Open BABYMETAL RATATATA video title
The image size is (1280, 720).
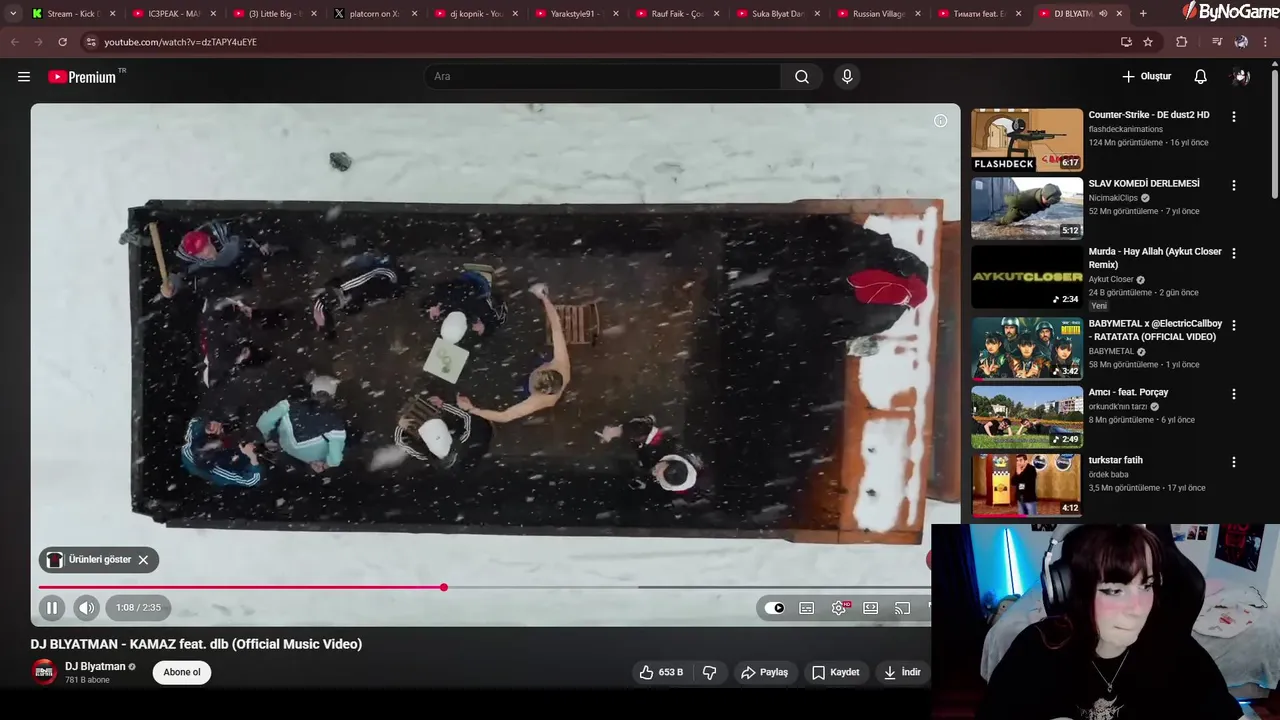(x=1155, y=331)
